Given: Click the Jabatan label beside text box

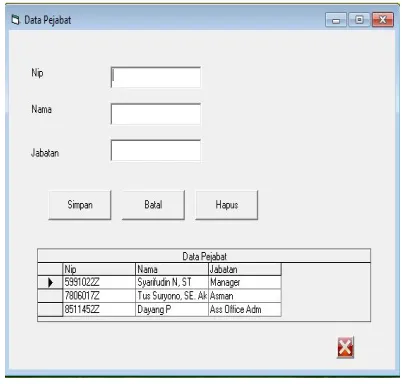Looking at the screenshot, I should click(45, 153).
